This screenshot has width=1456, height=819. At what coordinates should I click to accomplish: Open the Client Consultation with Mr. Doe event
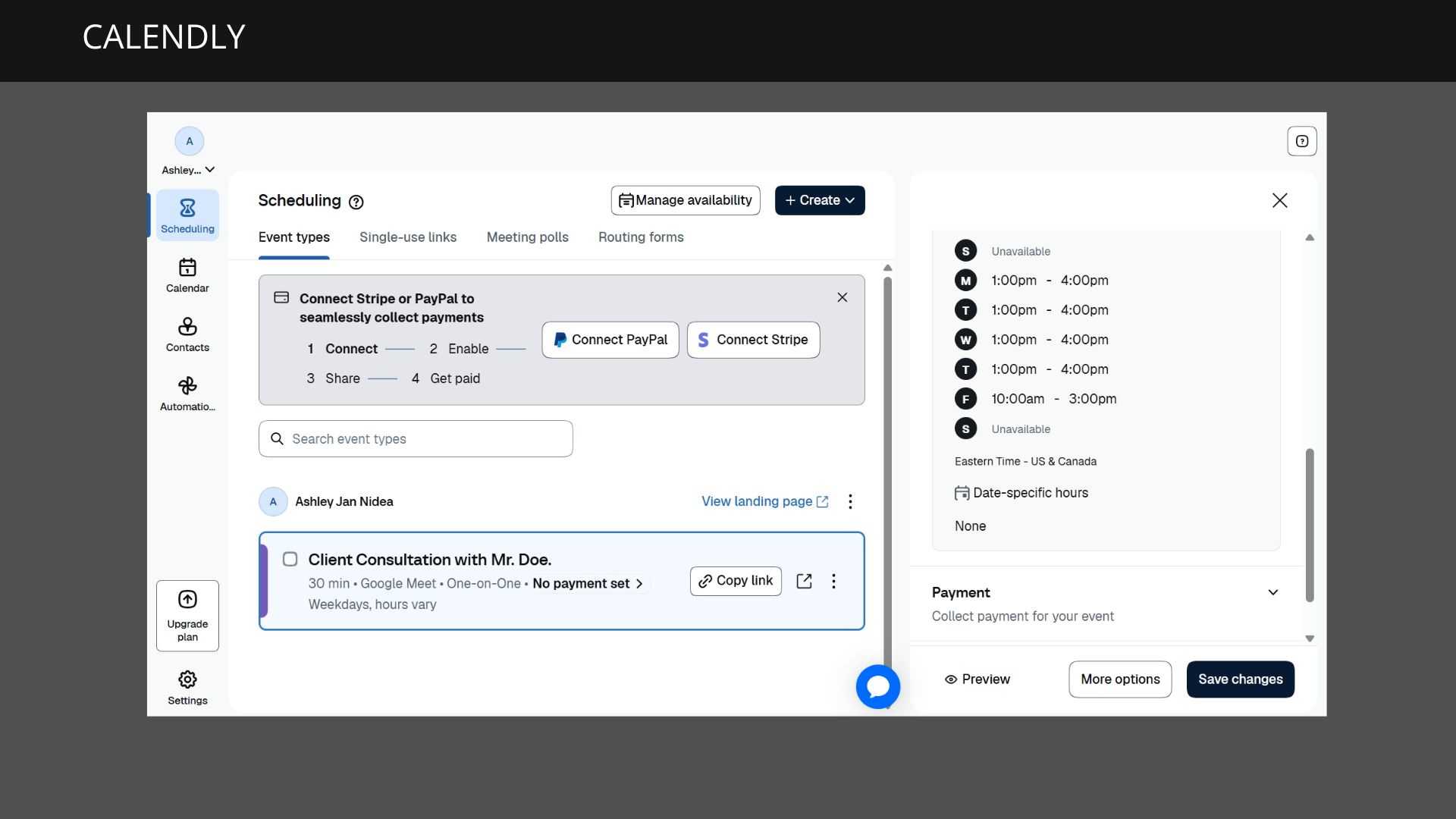click(430, 560)
